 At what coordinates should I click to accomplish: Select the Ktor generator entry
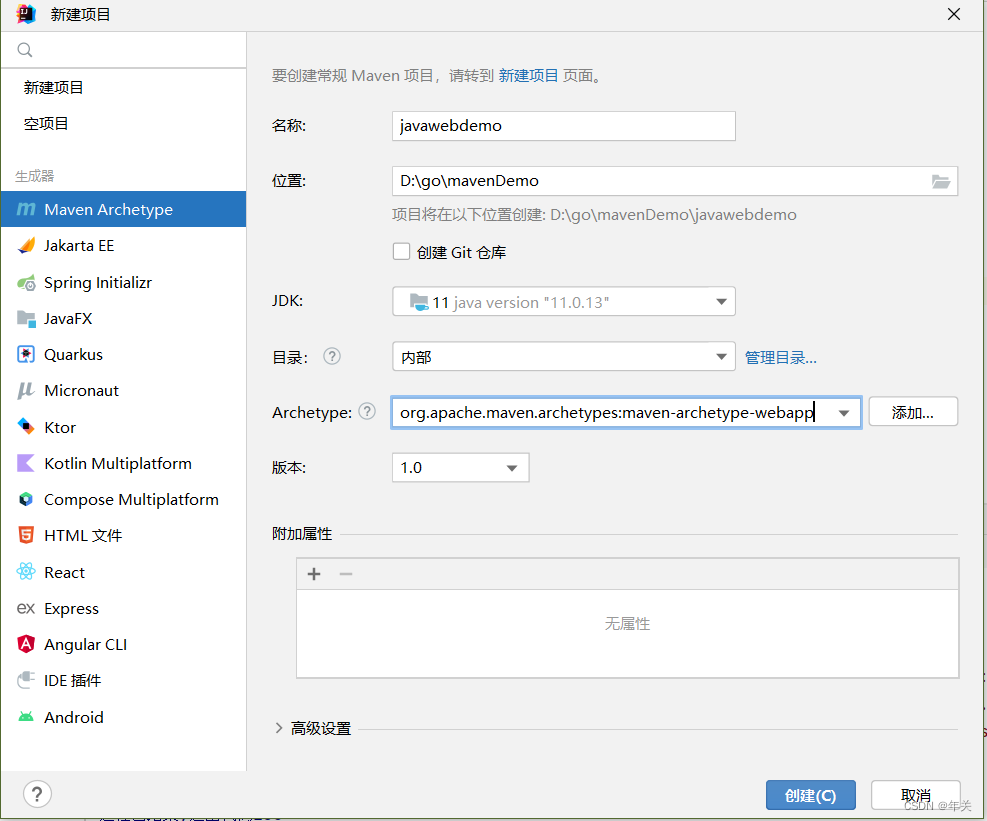[x=123, y=427]
